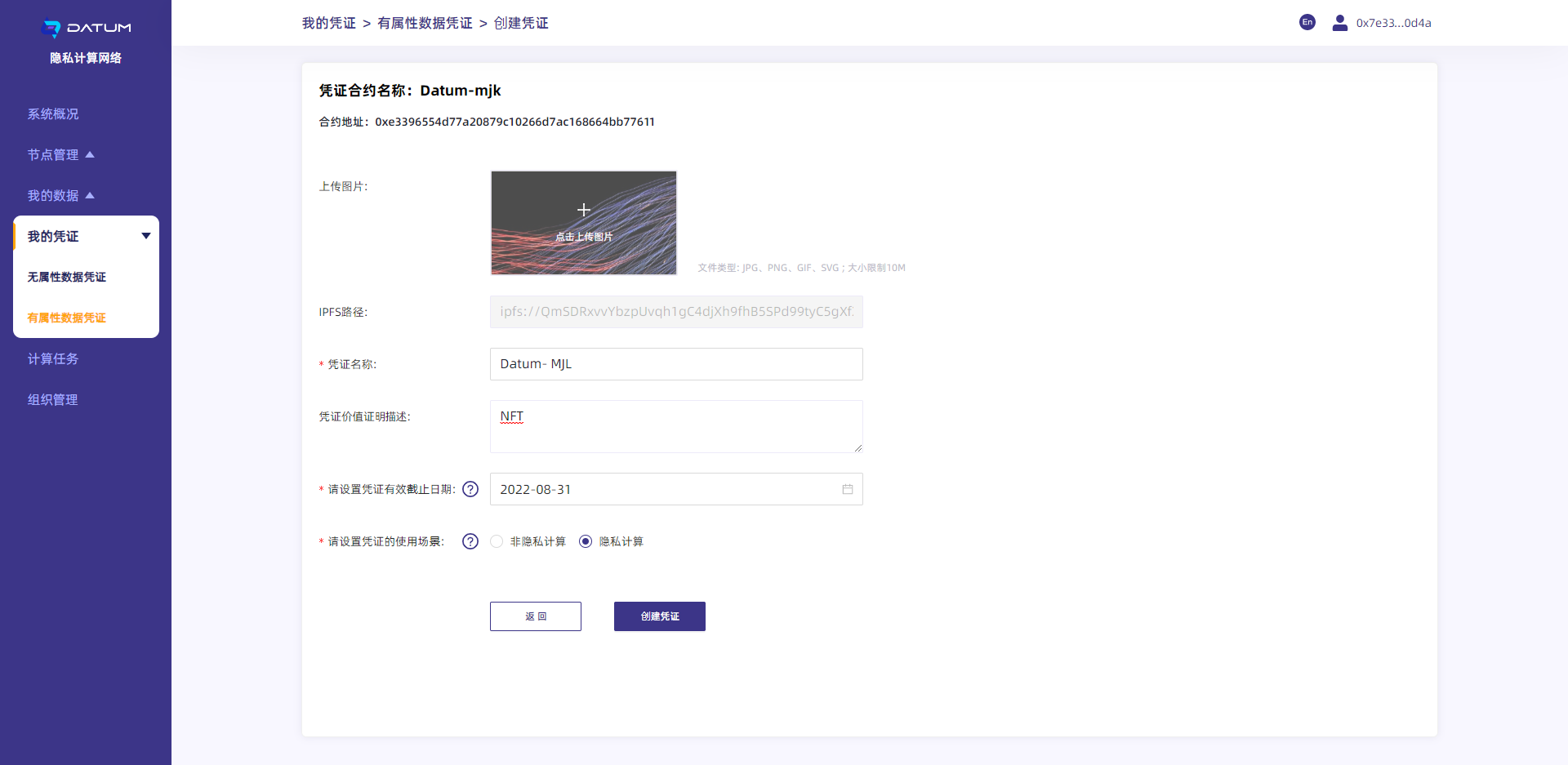Open 计算任务 in the sidebar

(x=53, y=358)
